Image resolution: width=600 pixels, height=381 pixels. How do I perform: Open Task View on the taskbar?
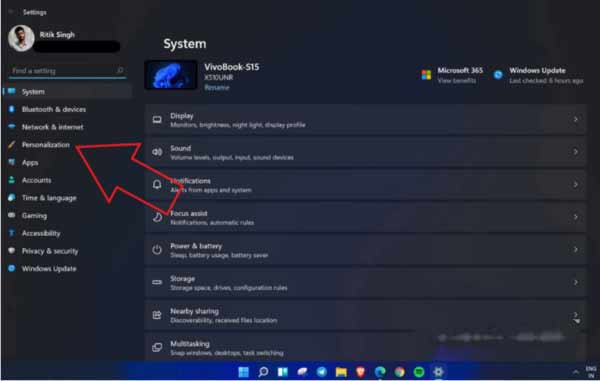pyautogui.click(x=282, y=371)
